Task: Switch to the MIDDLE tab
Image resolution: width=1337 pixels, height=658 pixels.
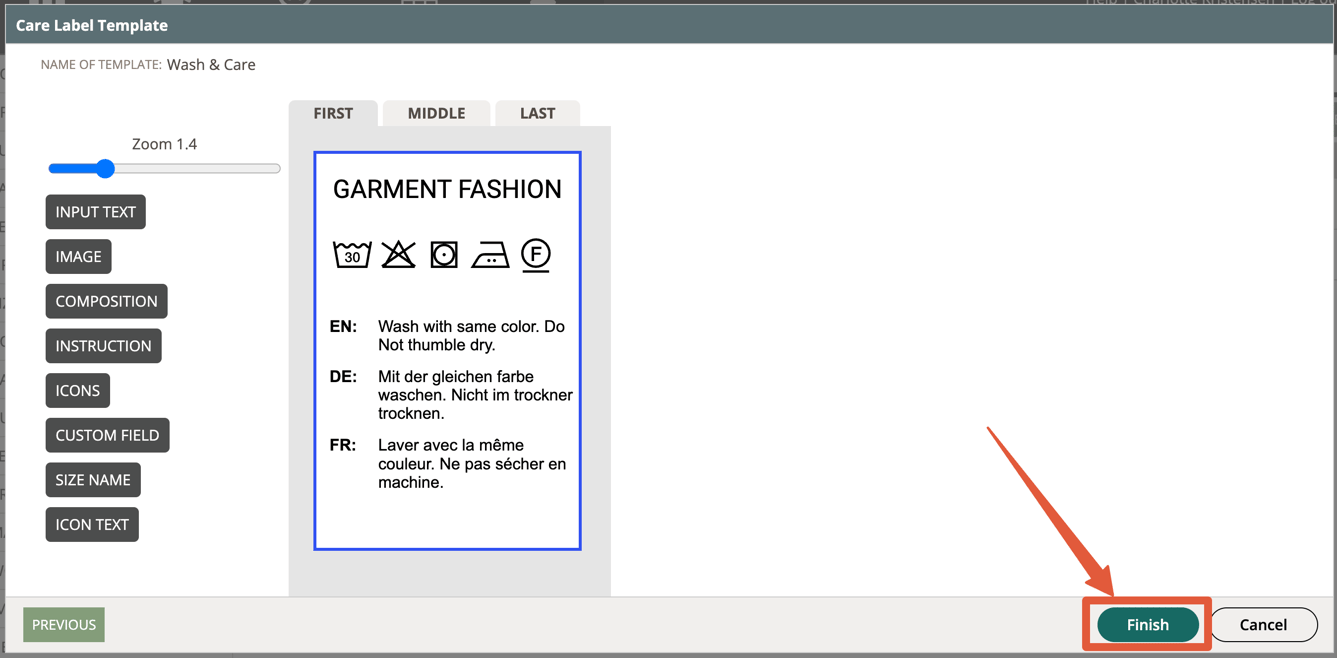Action: (x=436, y=113)
